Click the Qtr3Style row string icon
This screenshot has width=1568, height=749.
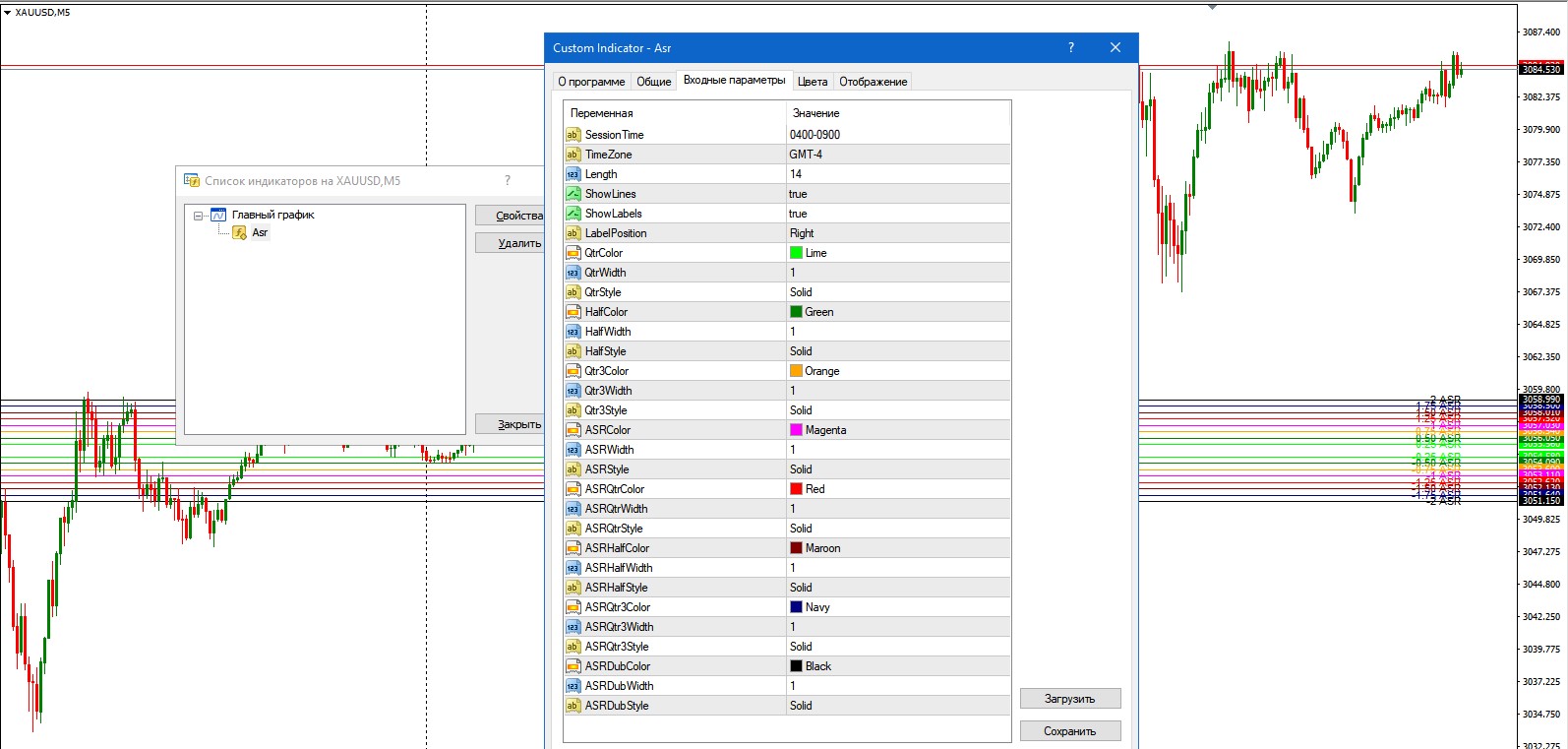[x=573, y=410]
